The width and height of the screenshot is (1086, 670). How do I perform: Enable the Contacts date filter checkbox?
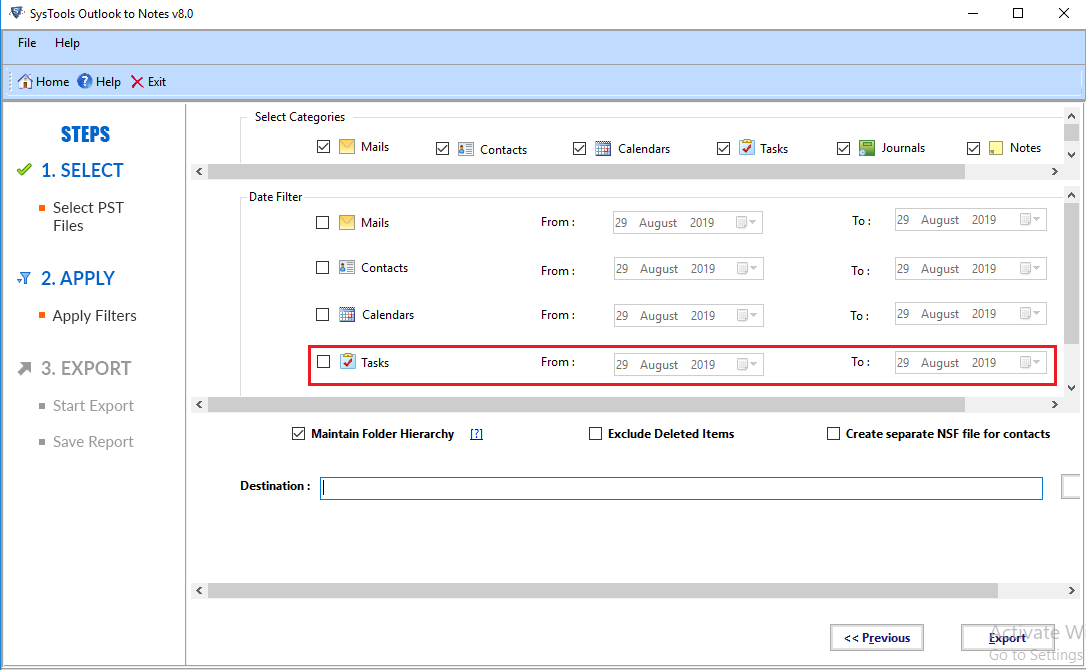323,267
